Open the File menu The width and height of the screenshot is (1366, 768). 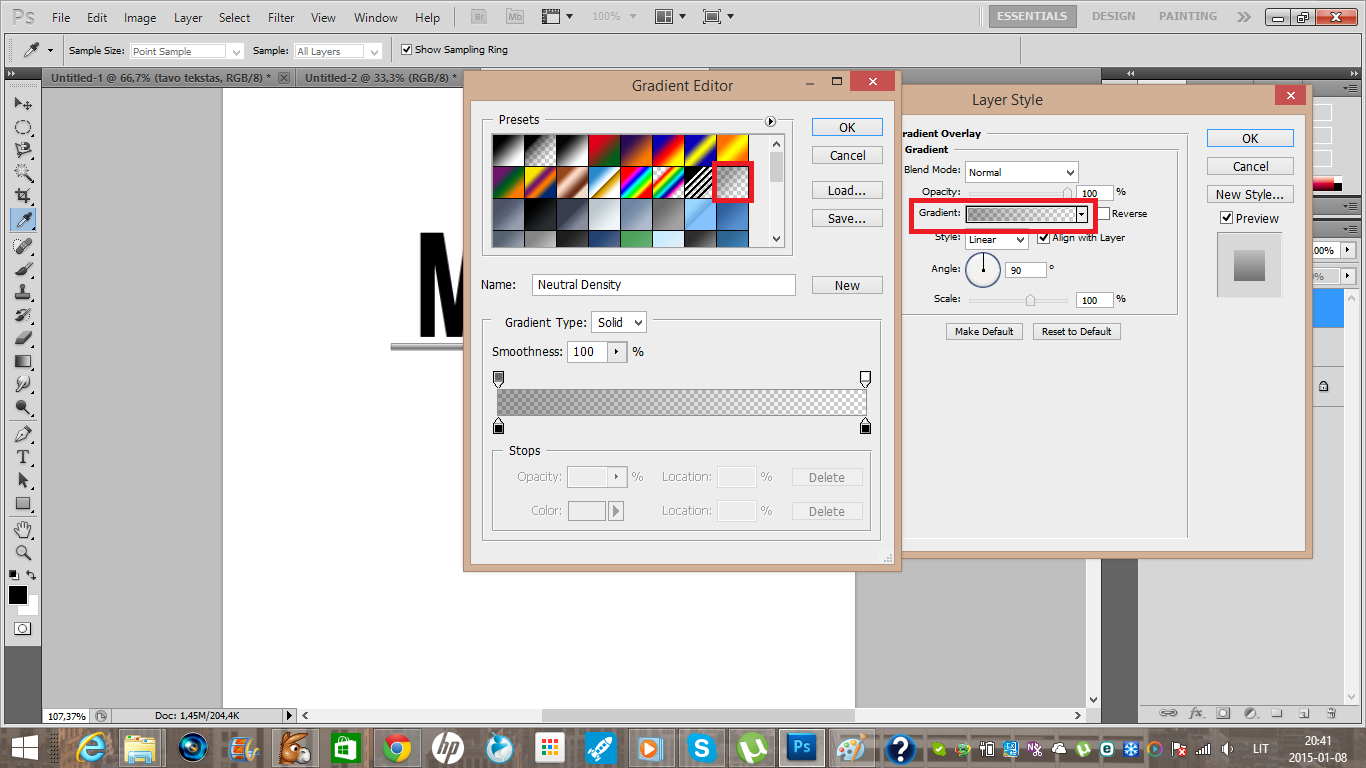61,18
